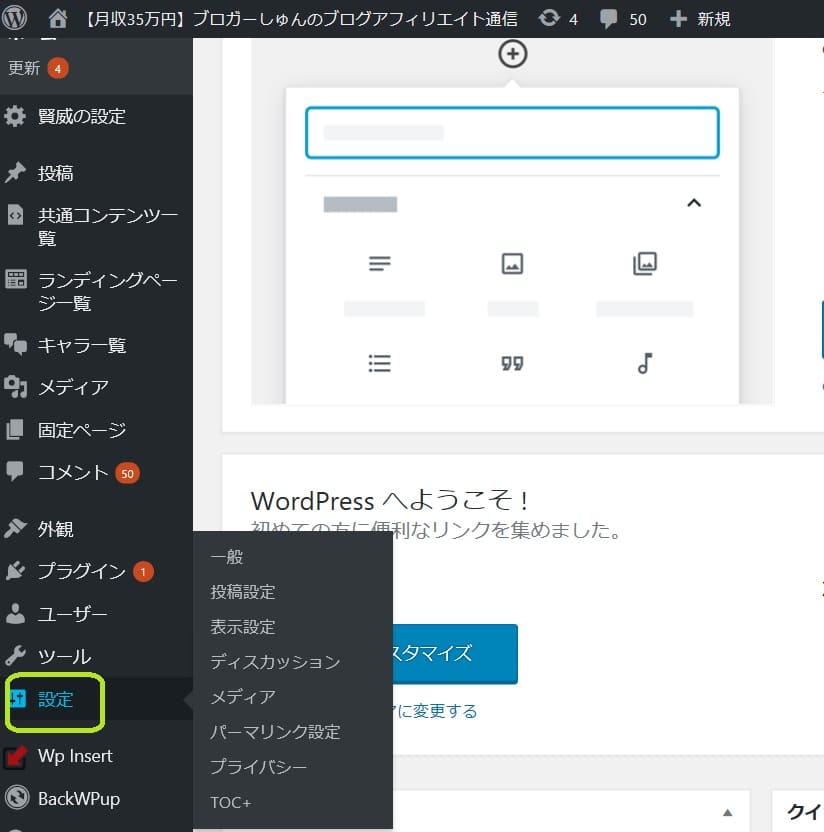This screenshot has width=824, height=832.
Task: Click the chat icon for キャラ一覧
Action: (x=15, y=344)
